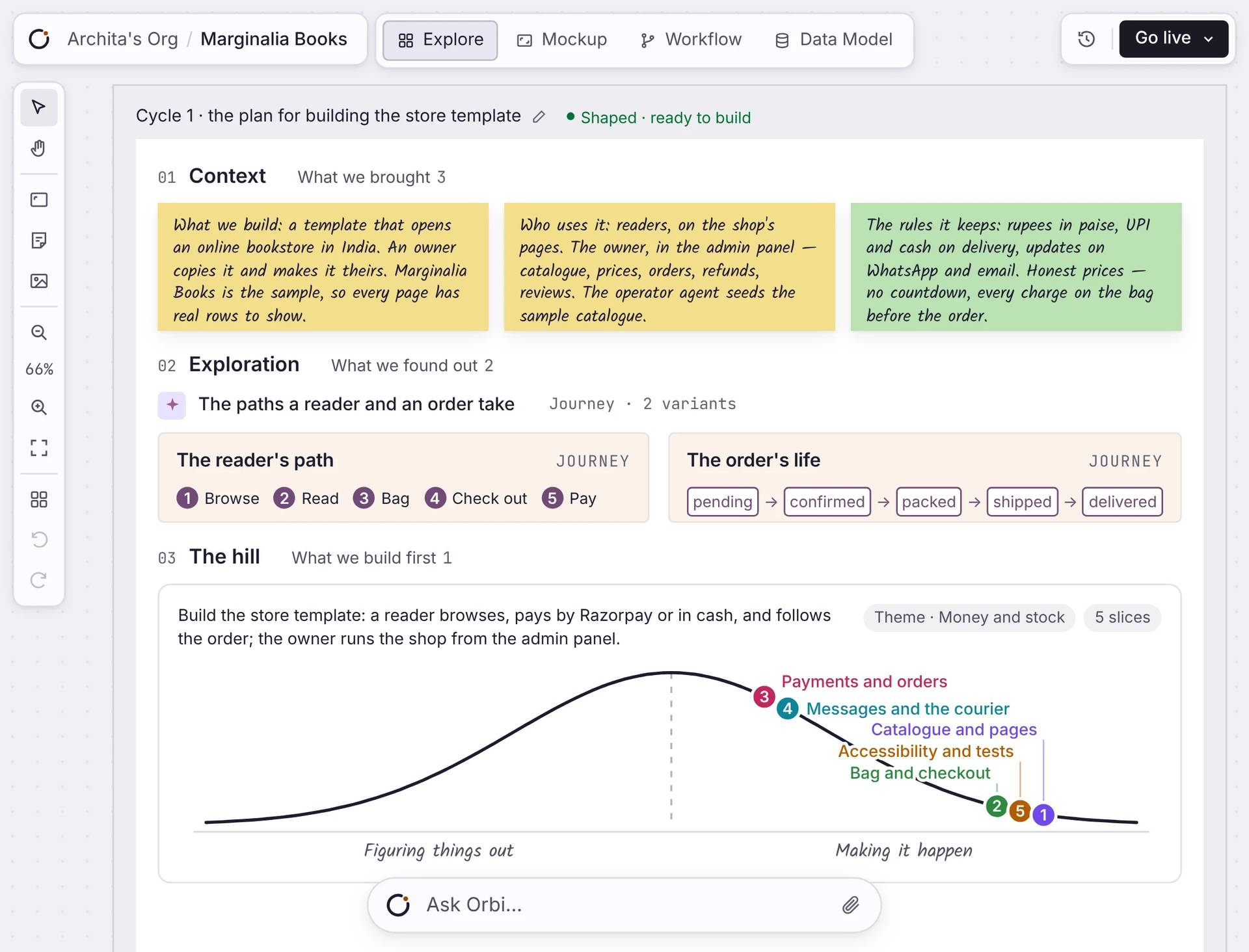Click the 5 slices chip
The height and width of the screenshot is (952, 1249).
[x=1122, y=617]
